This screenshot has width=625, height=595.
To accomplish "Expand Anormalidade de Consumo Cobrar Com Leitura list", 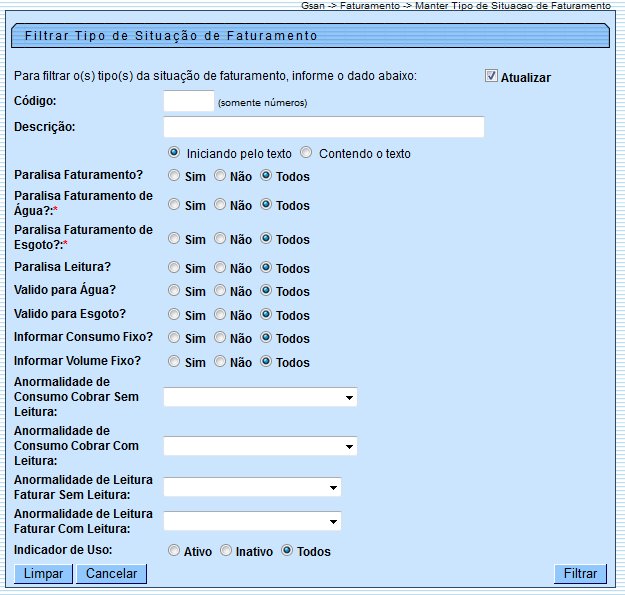I will click(260, 446).
